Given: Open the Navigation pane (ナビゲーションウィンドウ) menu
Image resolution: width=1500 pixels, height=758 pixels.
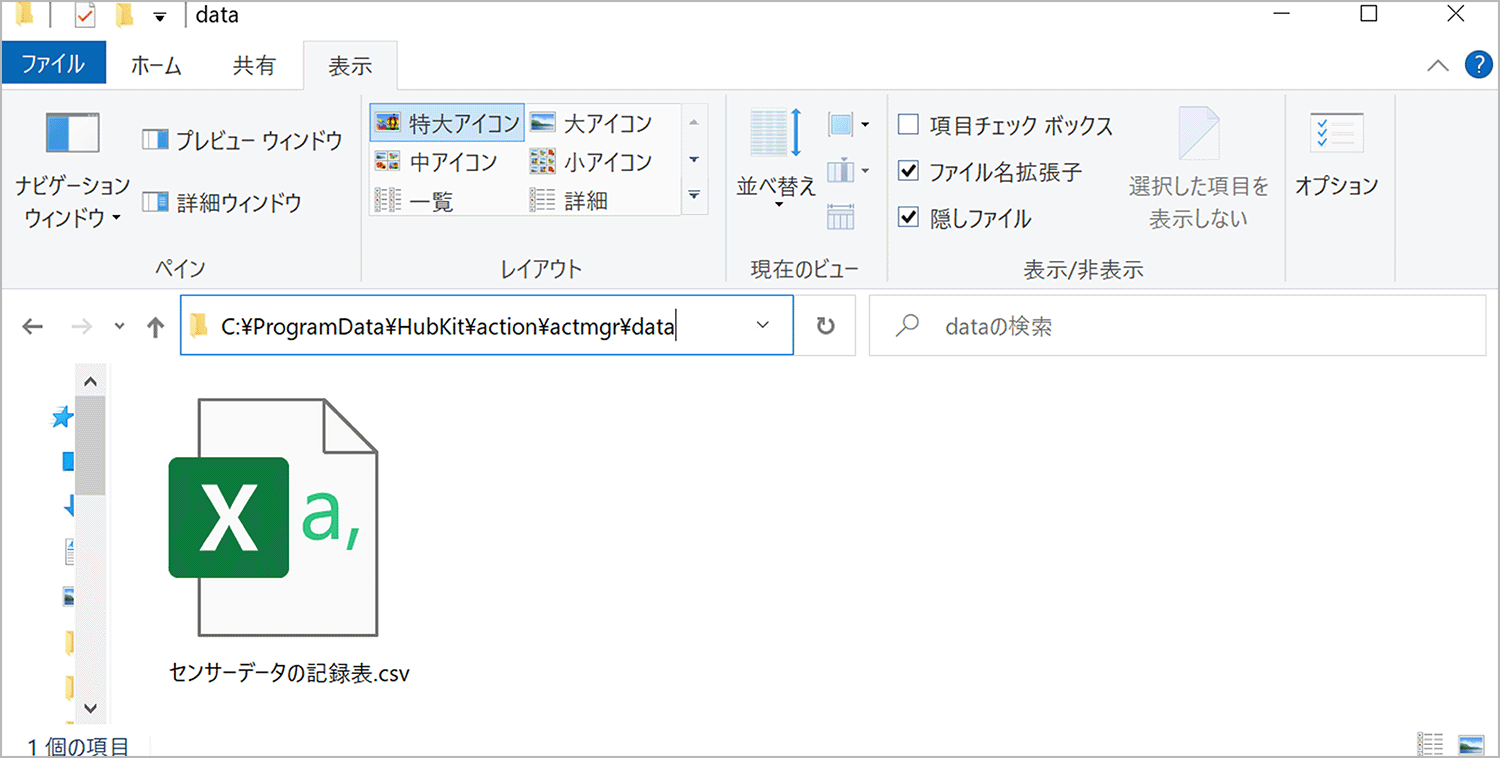Looking at the screenshot, I should [x=72, y=170].
